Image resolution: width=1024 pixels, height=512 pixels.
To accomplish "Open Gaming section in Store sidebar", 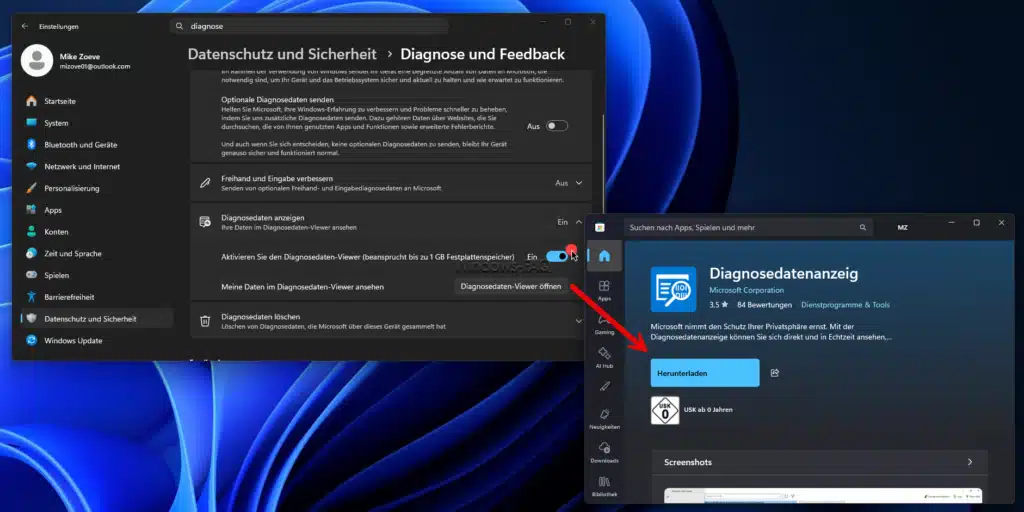I will (604, 324).
